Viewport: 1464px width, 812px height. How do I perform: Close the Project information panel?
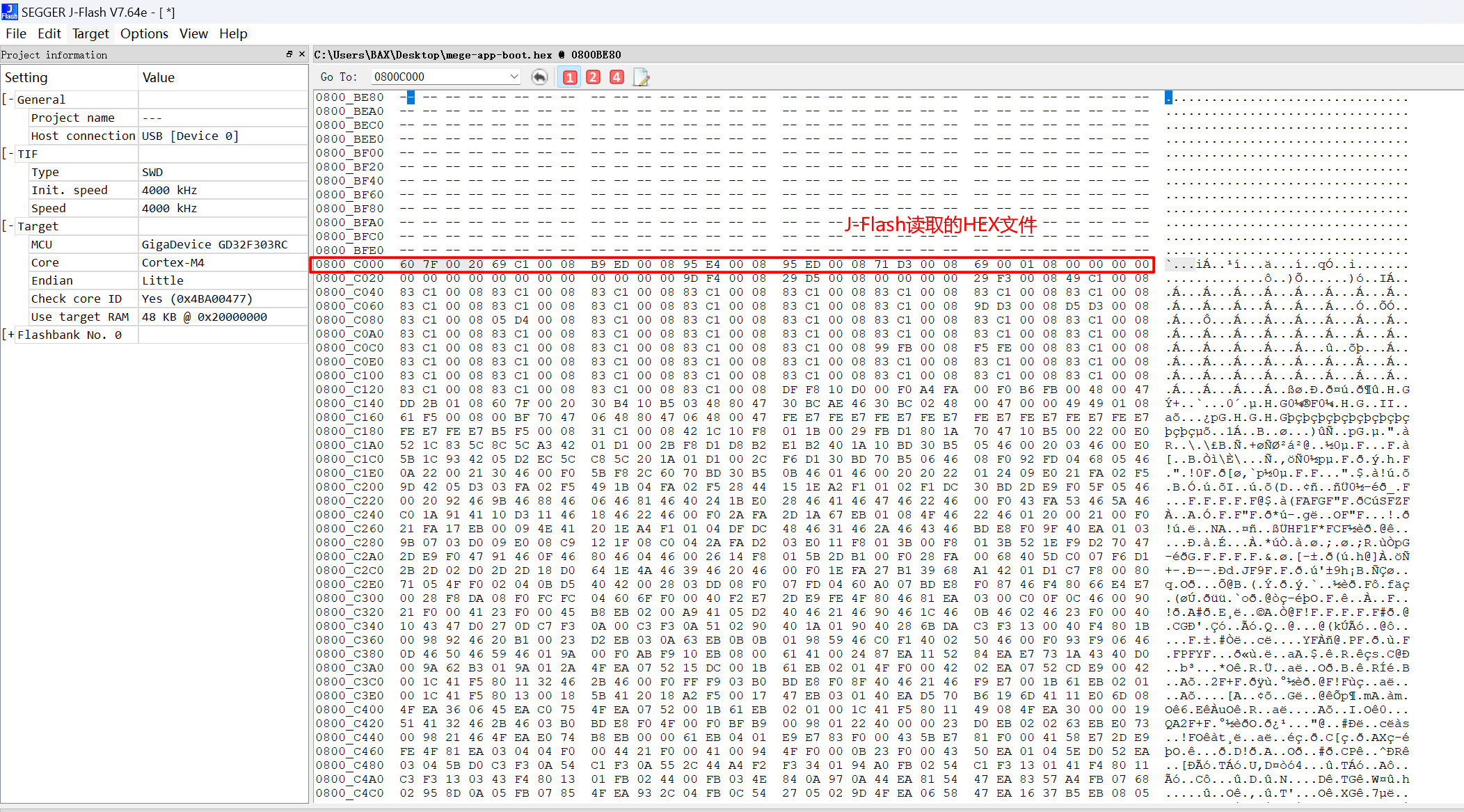pyautogui.click(x=302, y=54)
